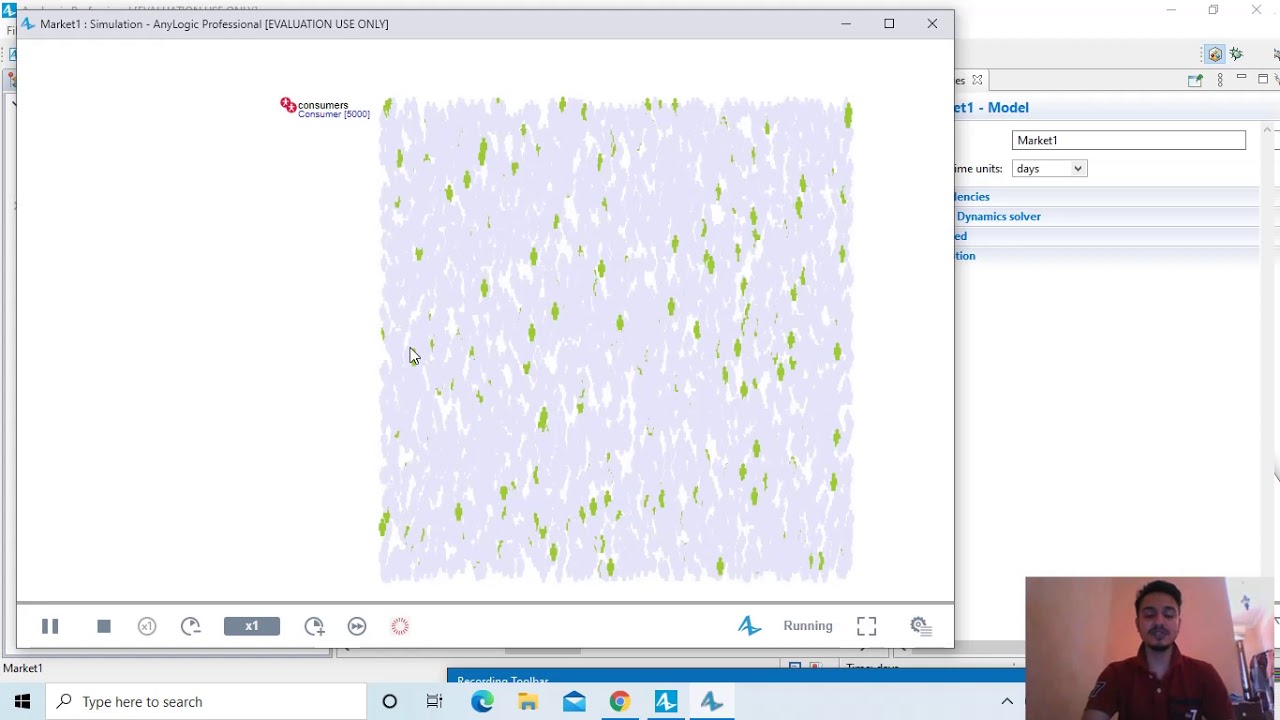
Task: Open File Explorer from the taskbar
Action: tap(528, 702)
